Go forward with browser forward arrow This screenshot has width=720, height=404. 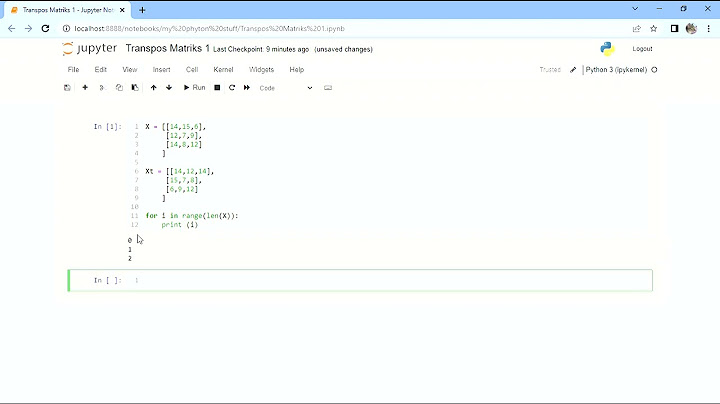(28, 28)
